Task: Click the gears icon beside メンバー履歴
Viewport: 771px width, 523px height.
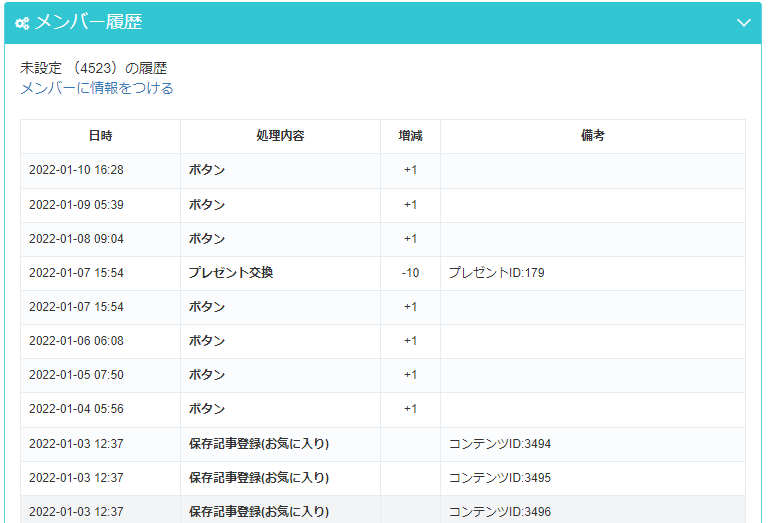Action: pyautogui.click(x=22, y=22)
